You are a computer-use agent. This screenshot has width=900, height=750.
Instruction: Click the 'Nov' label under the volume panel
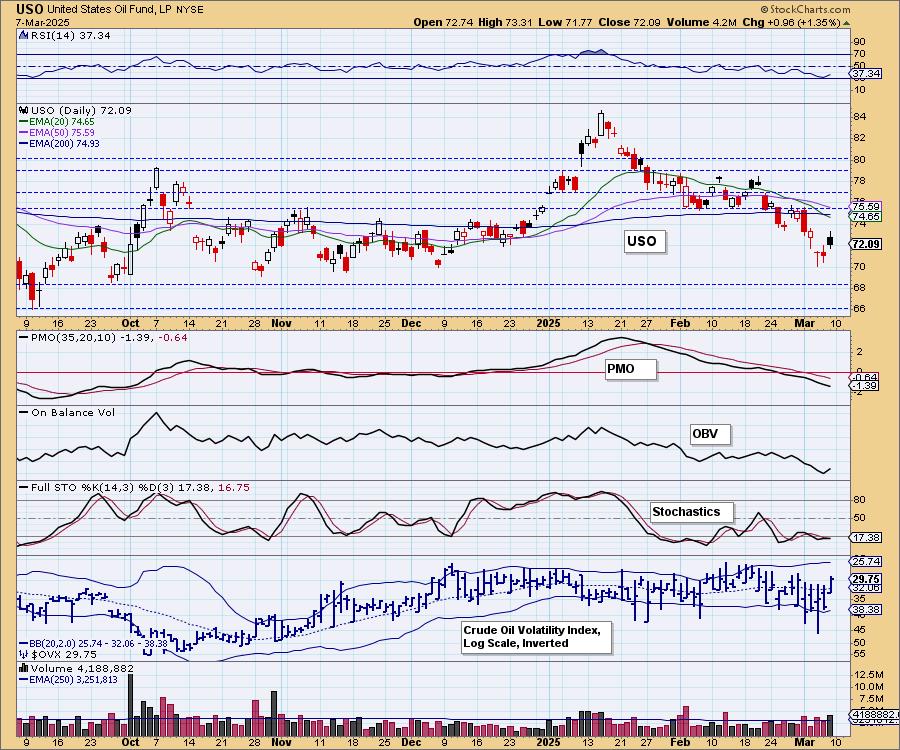[x=281, y=741]
